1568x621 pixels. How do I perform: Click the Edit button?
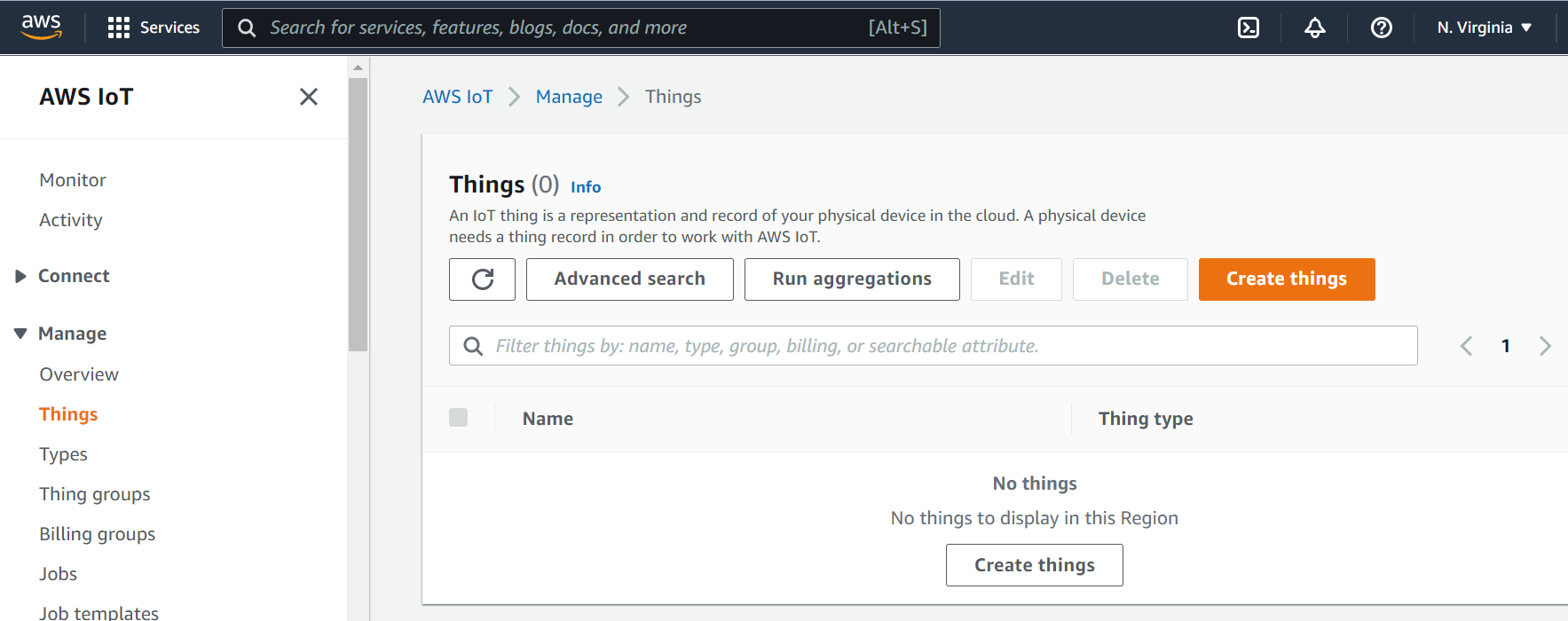[x=1016, y=279]
